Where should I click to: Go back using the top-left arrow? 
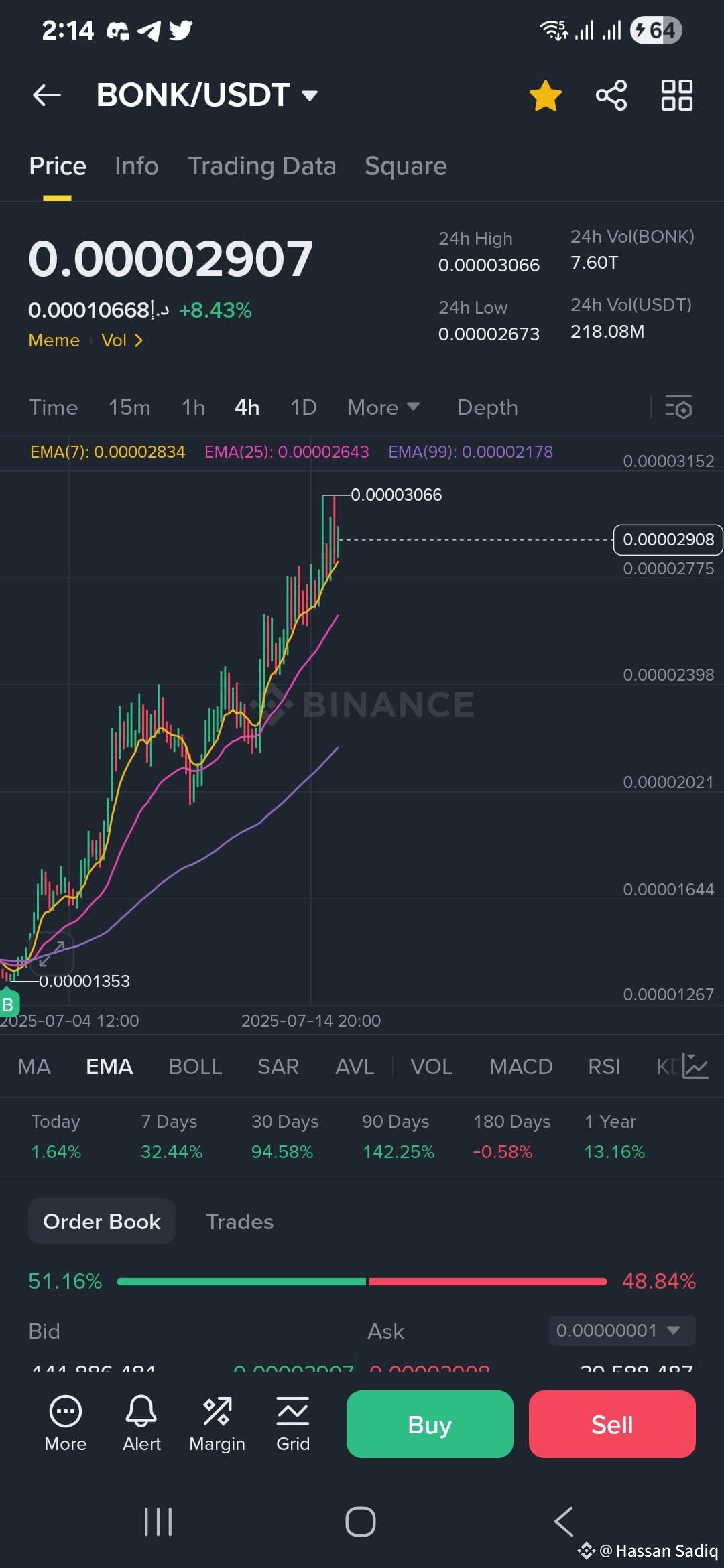coord(46,95)
